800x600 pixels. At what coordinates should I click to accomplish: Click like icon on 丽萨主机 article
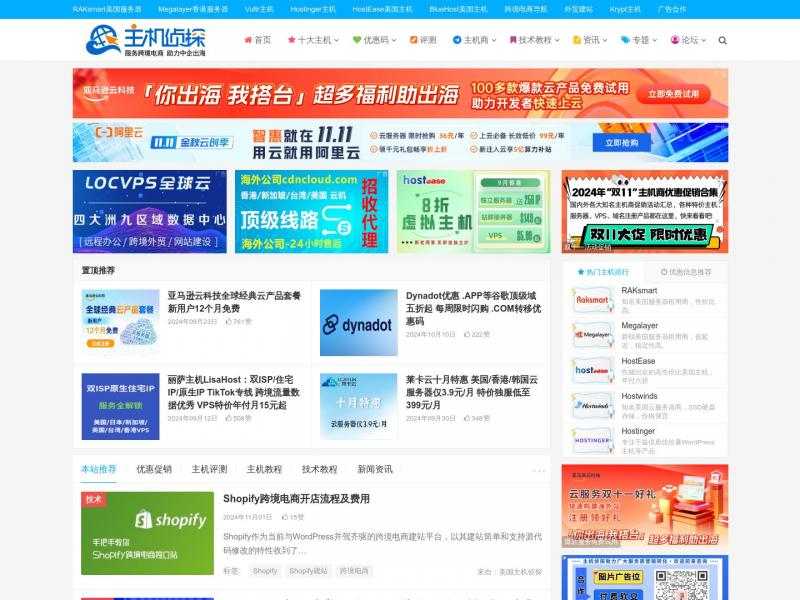[x=229, y=418]
